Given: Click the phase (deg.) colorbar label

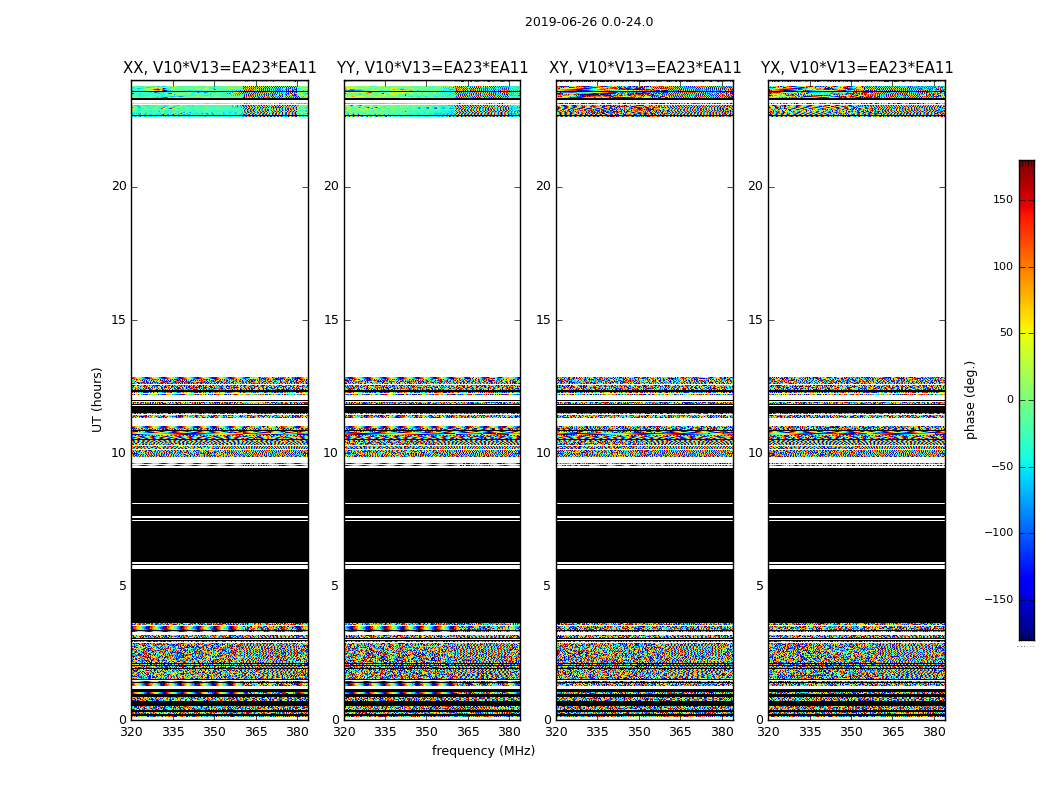Looking at the screenshot, I should tap(970, 400).
